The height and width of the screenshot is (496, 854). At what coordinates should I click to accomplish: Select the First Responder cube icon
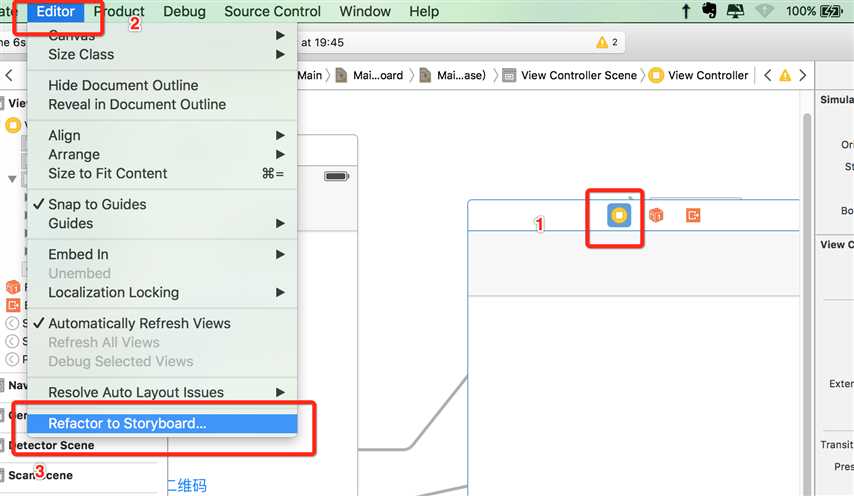tap(656, 216)
